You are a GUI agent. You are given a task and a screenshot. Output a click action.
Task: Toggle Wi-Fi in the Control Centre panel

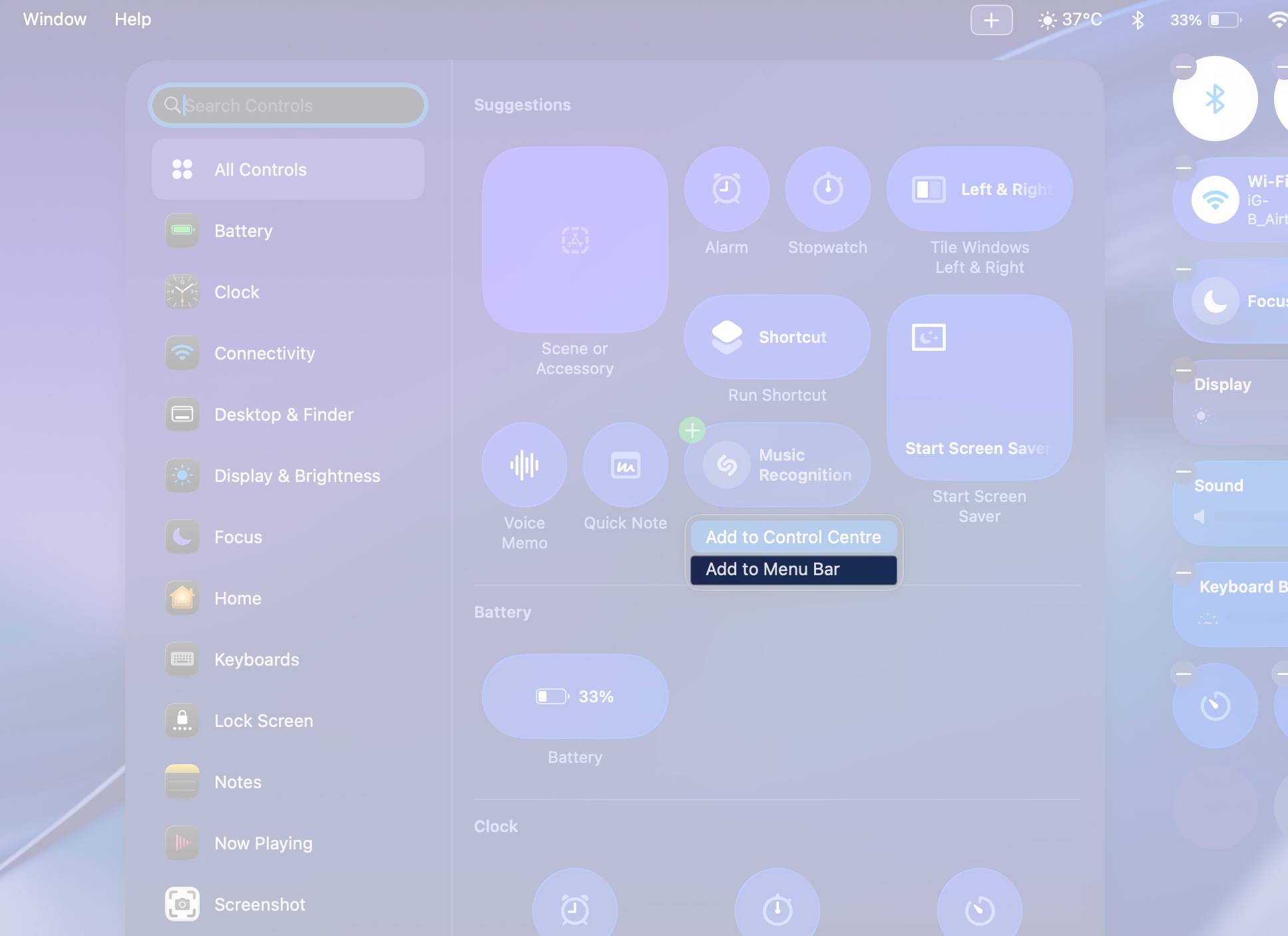click(1216, 200)
